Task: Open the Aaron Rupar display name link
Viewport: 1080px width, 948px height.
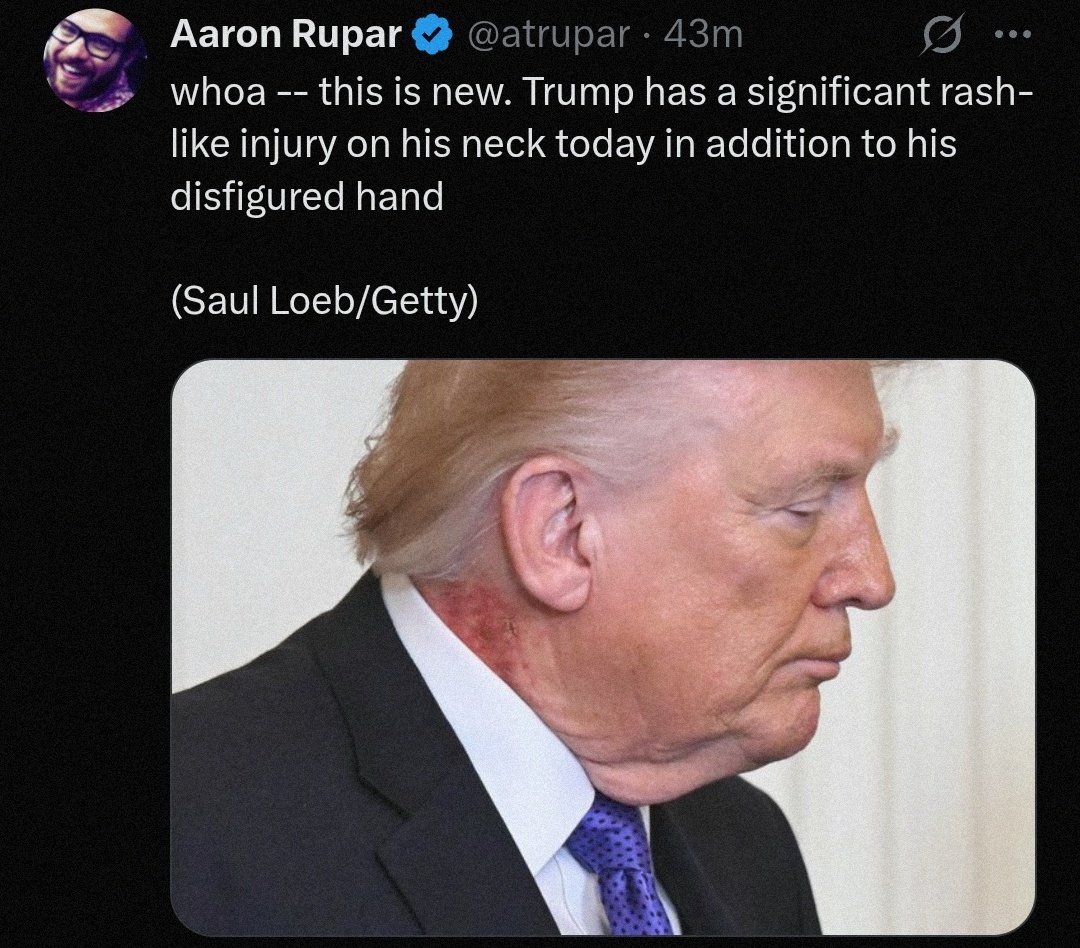Action: [x=286, y=34]
